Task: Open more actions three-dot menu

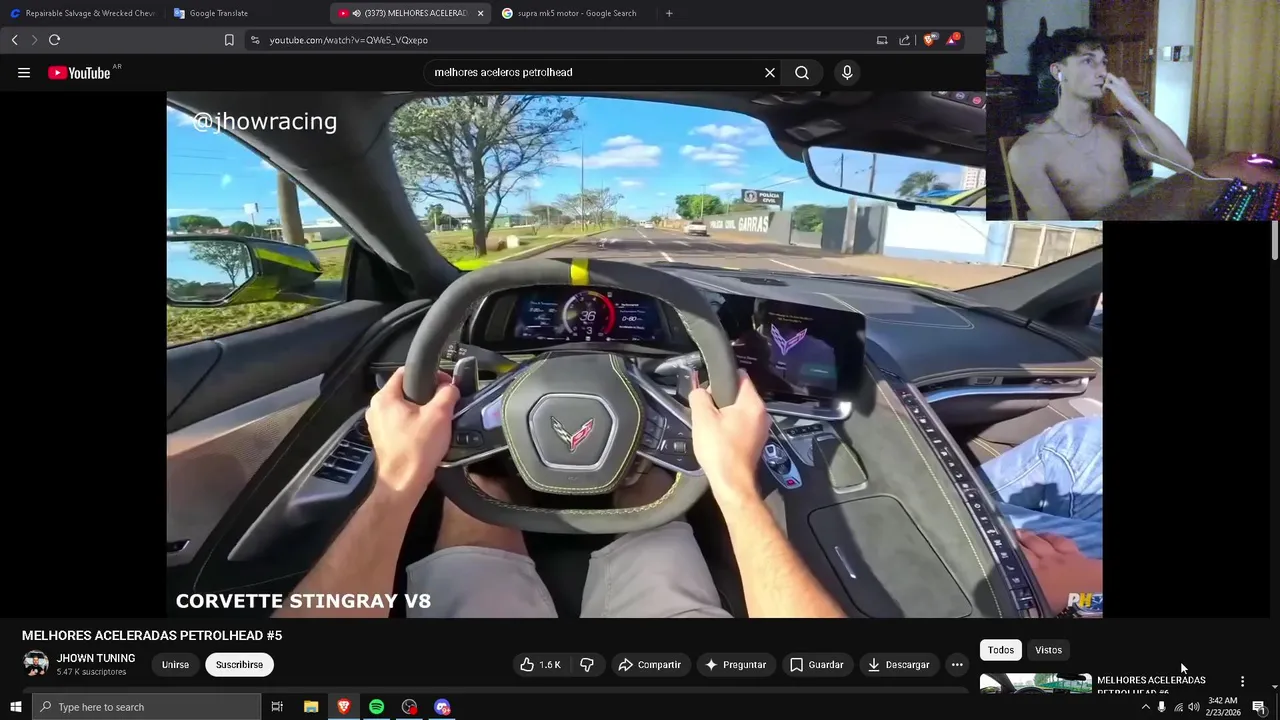Action: [957, 664]
